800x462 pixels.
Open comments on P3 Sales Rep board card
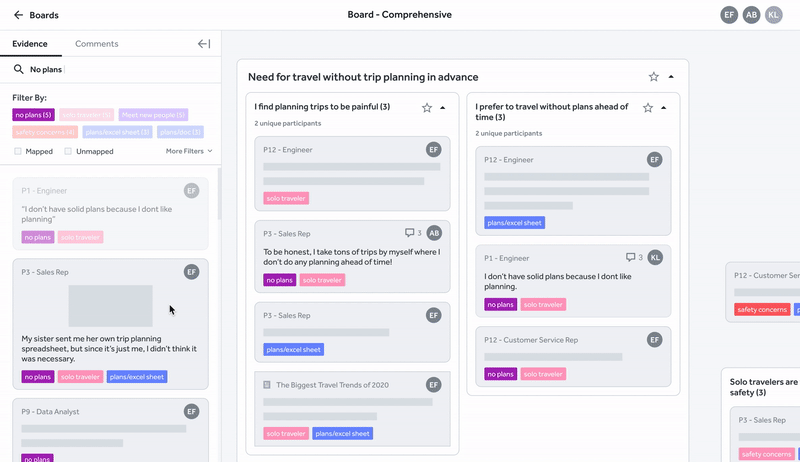pos(413,233)
